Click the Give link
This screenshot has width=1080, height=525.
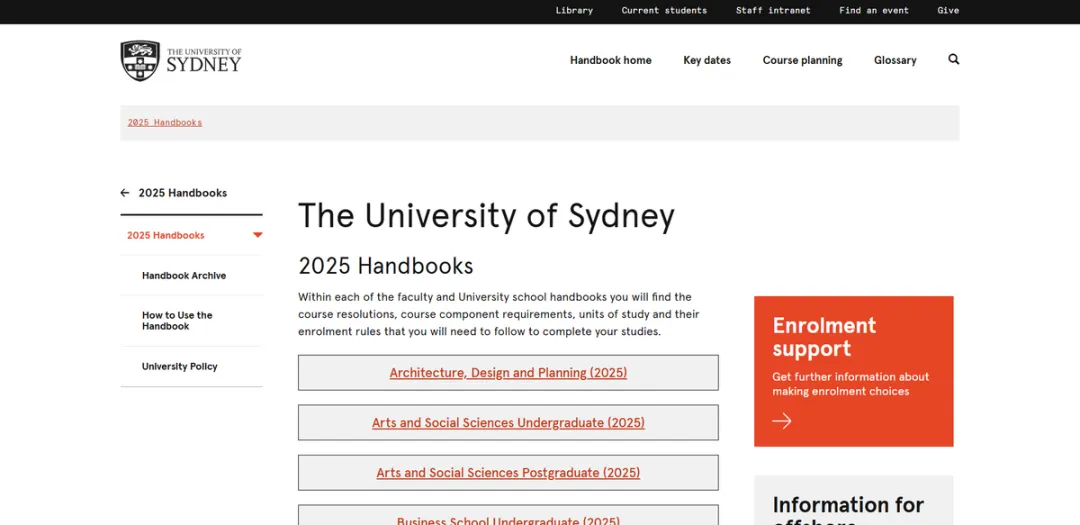coord(948,10)
